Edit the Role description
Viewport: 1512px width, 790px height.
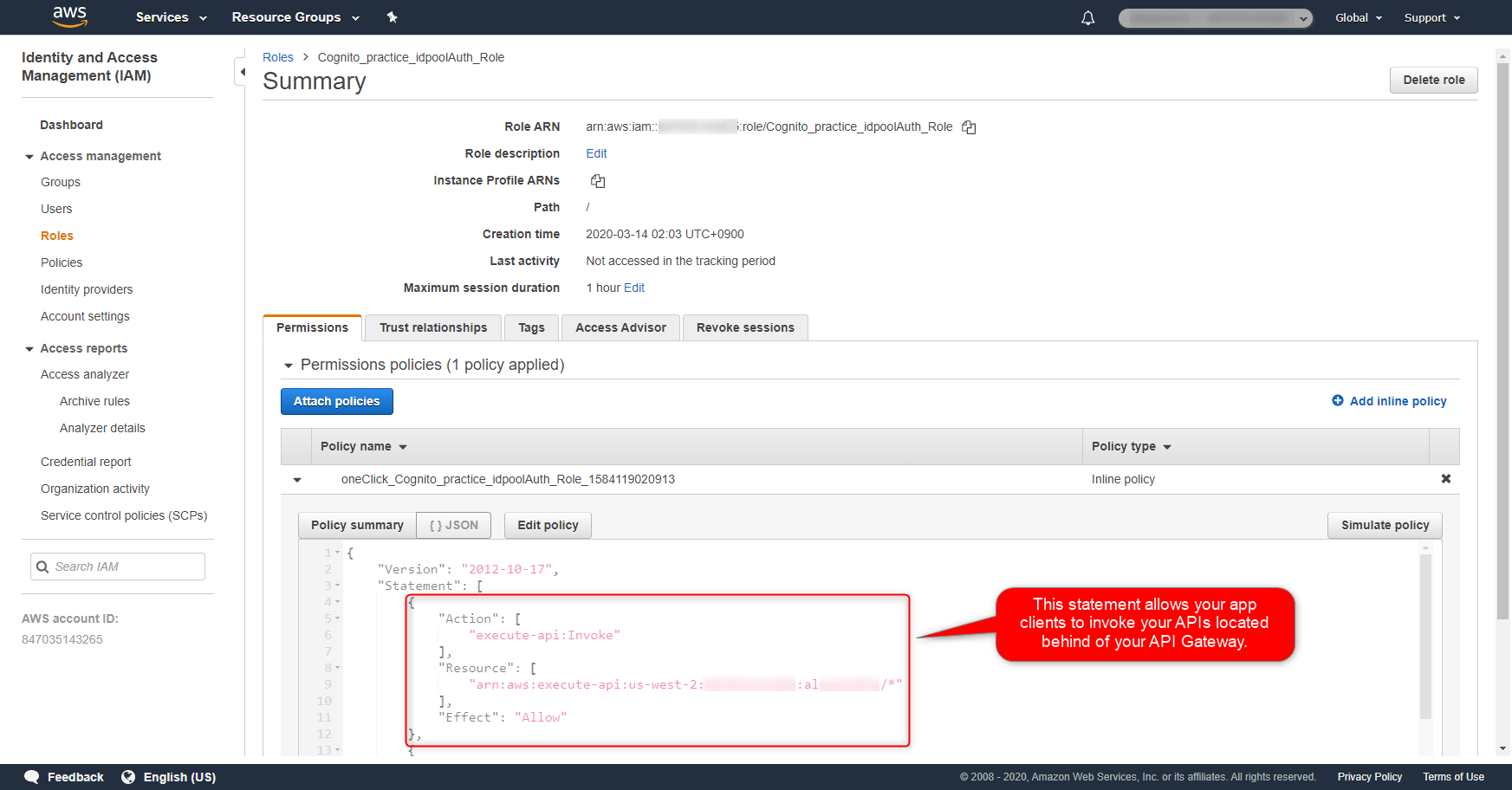point(596,153)
